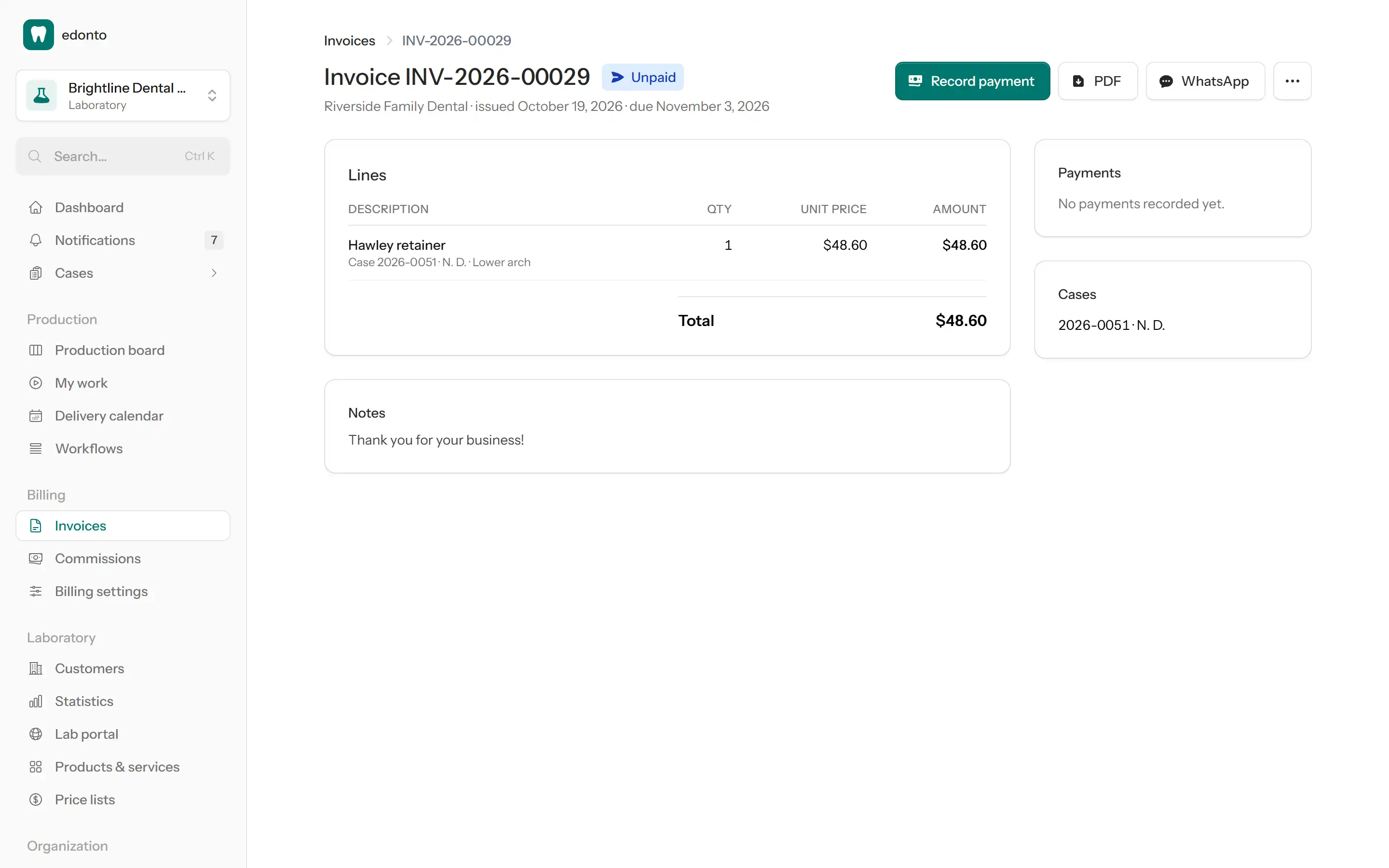Go to Commissions page
The image size is (1389, 868).
click(x=123, y=558)
